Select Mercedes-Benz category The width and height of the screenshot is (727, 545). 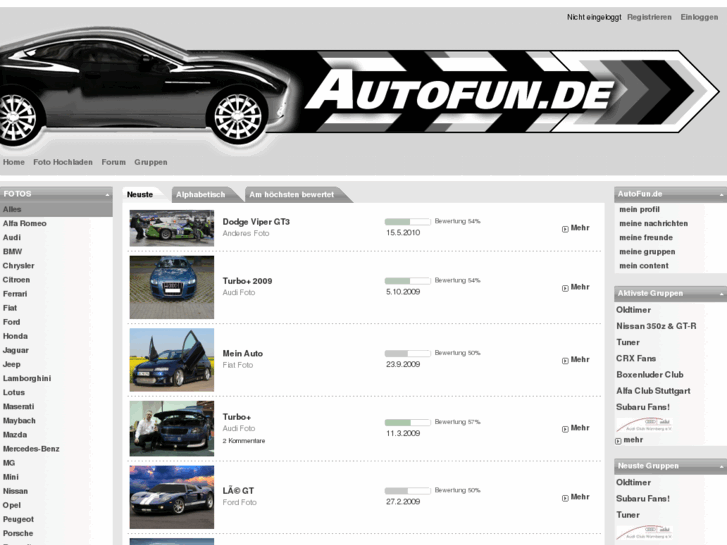pos(31,449)
